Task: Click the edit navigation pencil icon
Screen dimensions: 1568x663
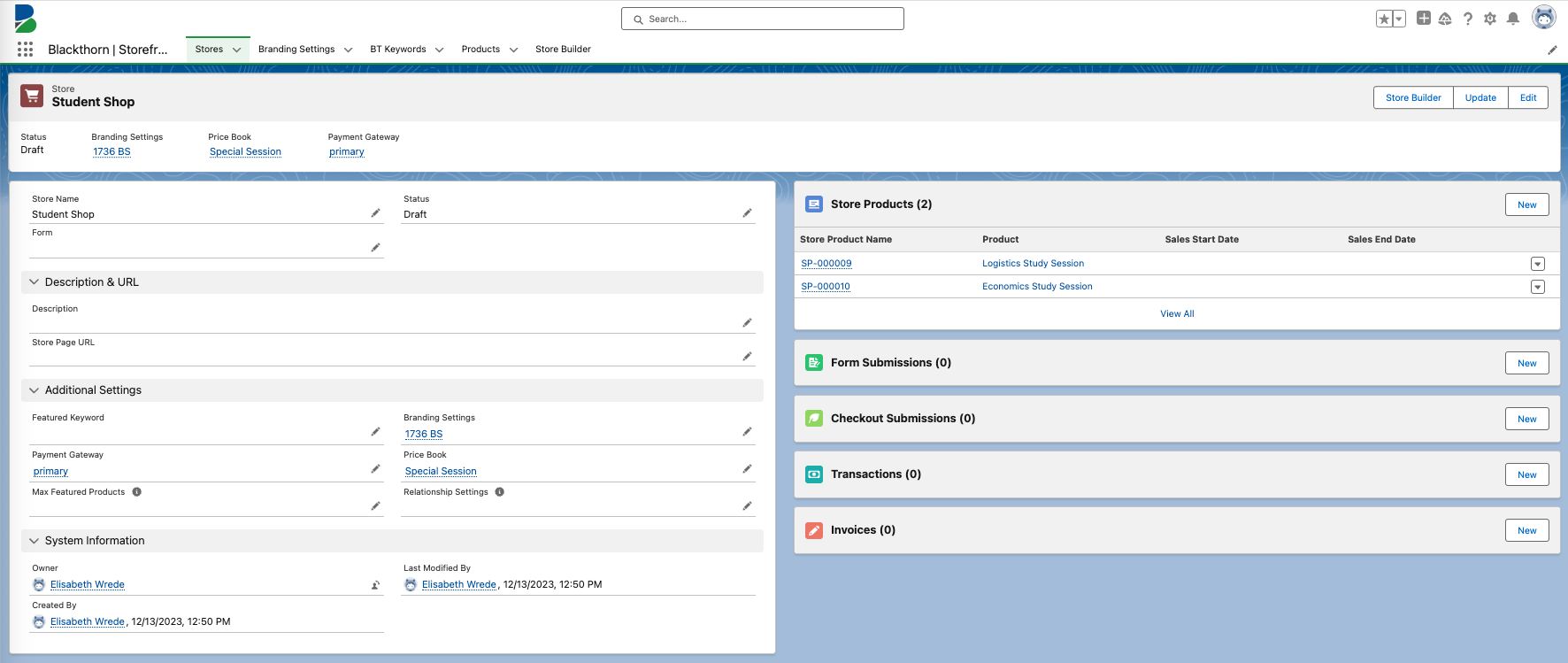Action: click(x=1552, y=50)
